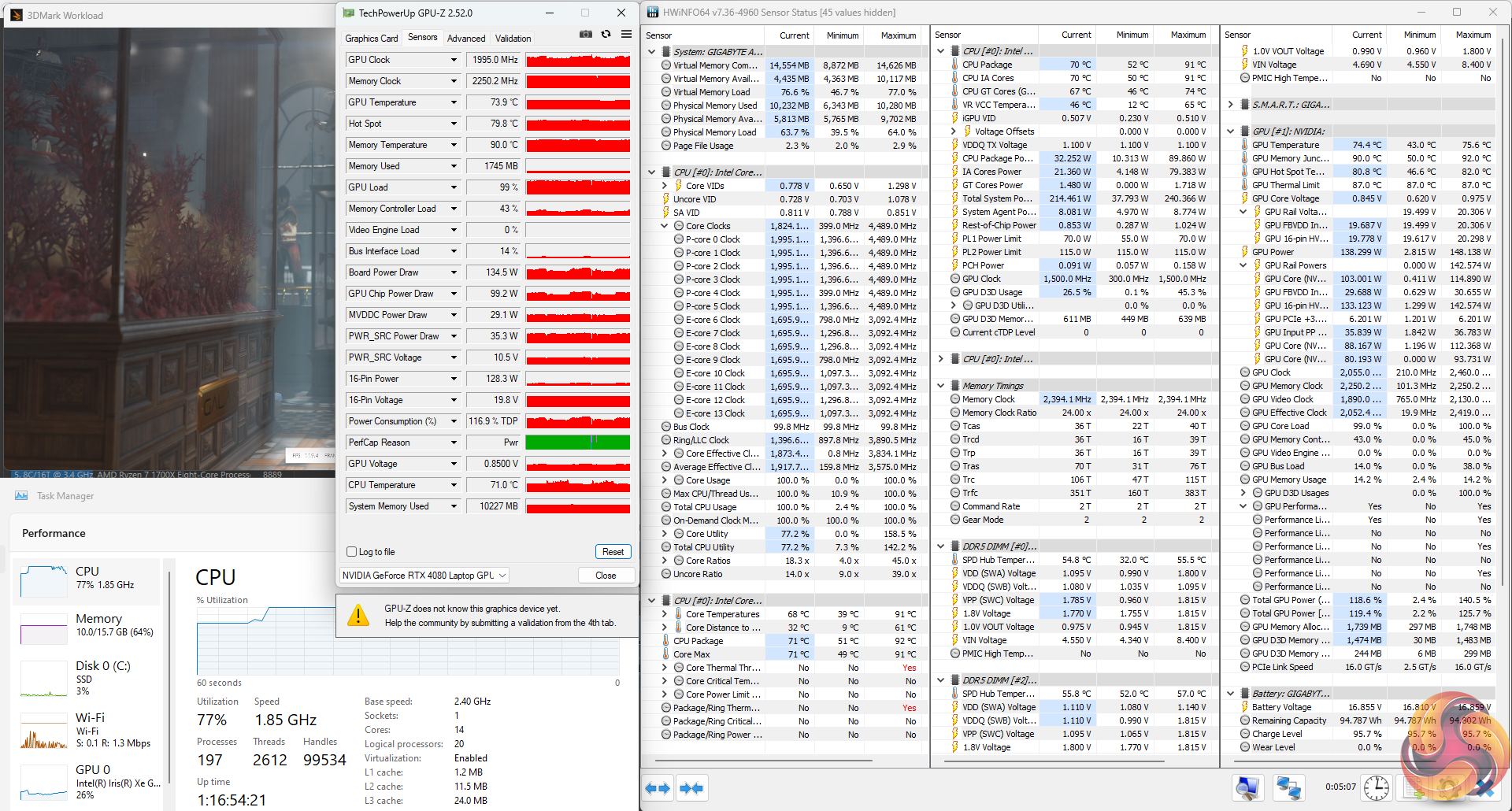Expand the Voltage Offsets row
The width and height of the screenshot is (1512, 811).
[953, 131]
